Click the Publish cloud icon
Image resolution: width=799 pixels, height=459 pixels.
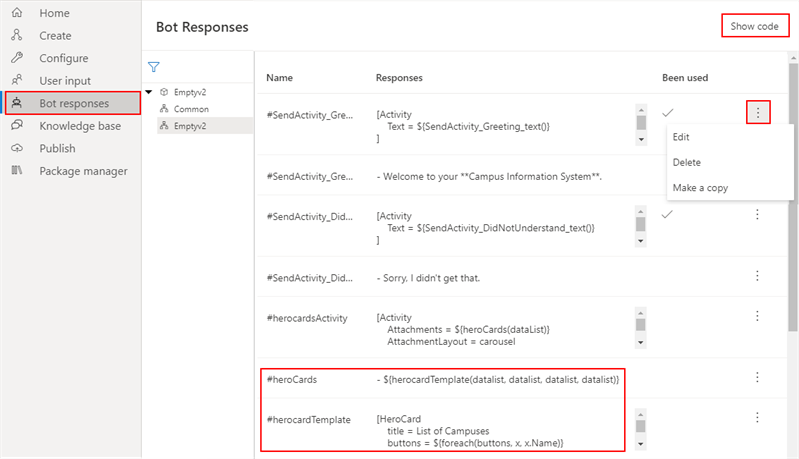[x=16, y=149]
